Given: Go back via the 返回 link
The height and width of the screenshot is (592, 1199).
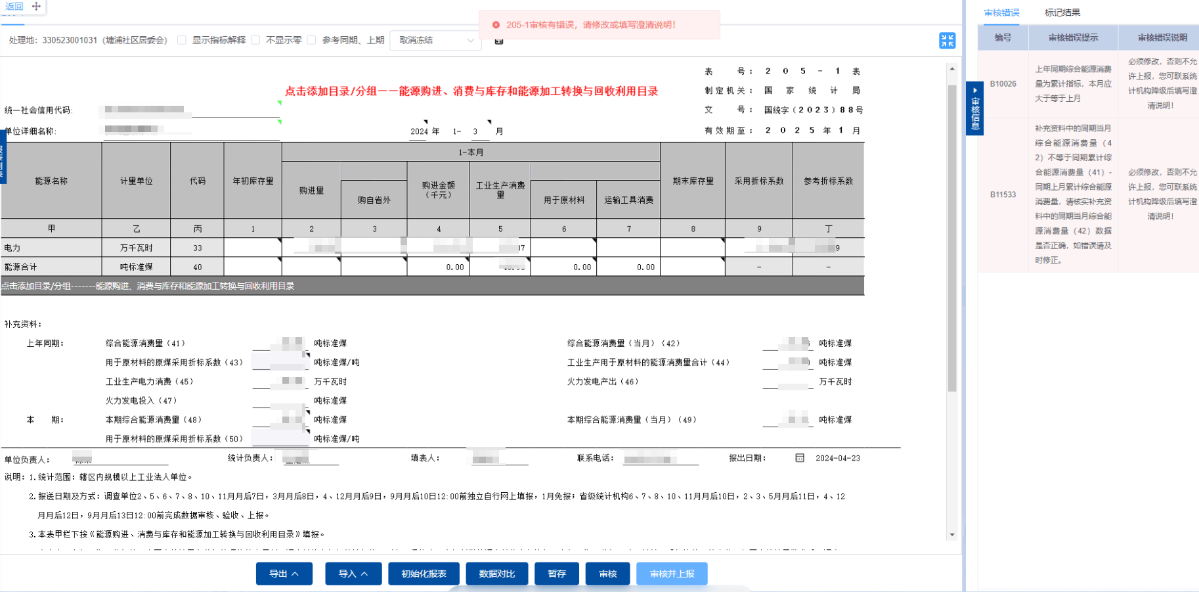Looking at the screenshot, I should tap(13, 6).
